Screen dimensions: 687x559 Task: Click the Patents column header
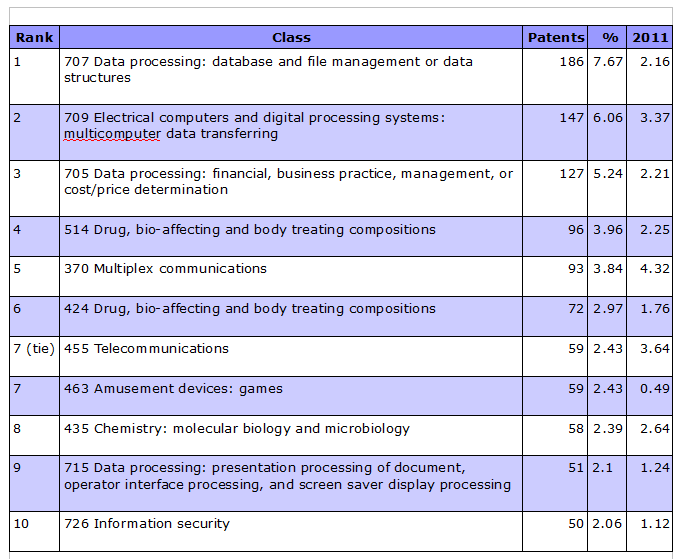[555, 37]
